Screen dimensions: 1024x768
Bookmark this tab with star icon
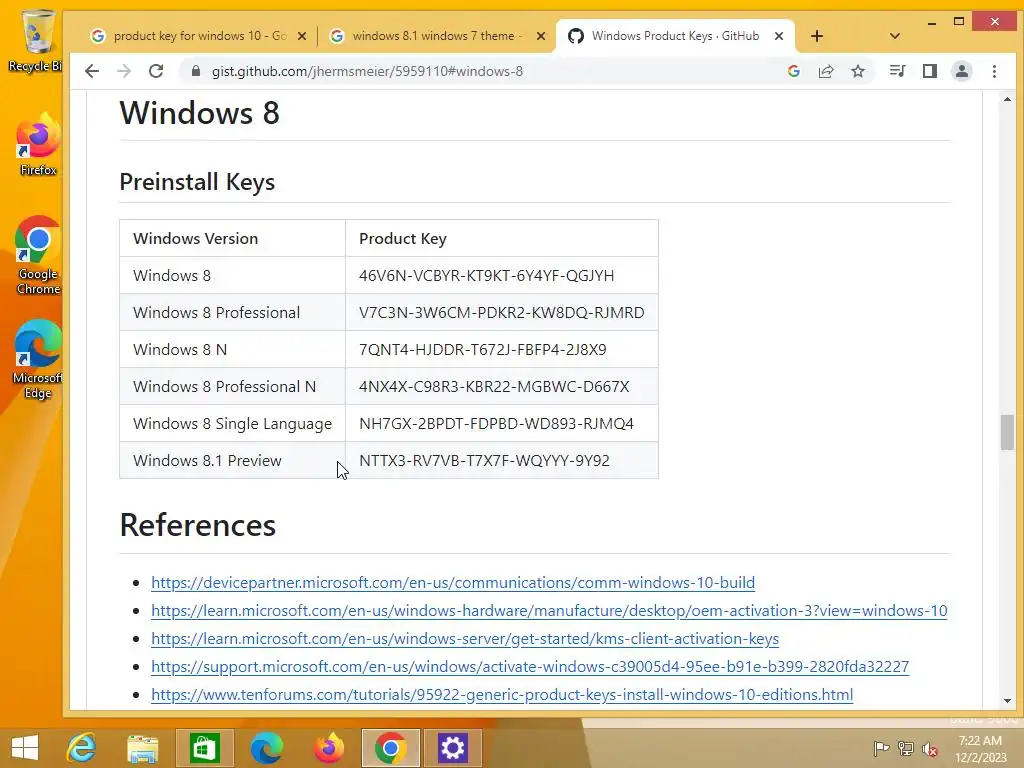tap(858, 71)
